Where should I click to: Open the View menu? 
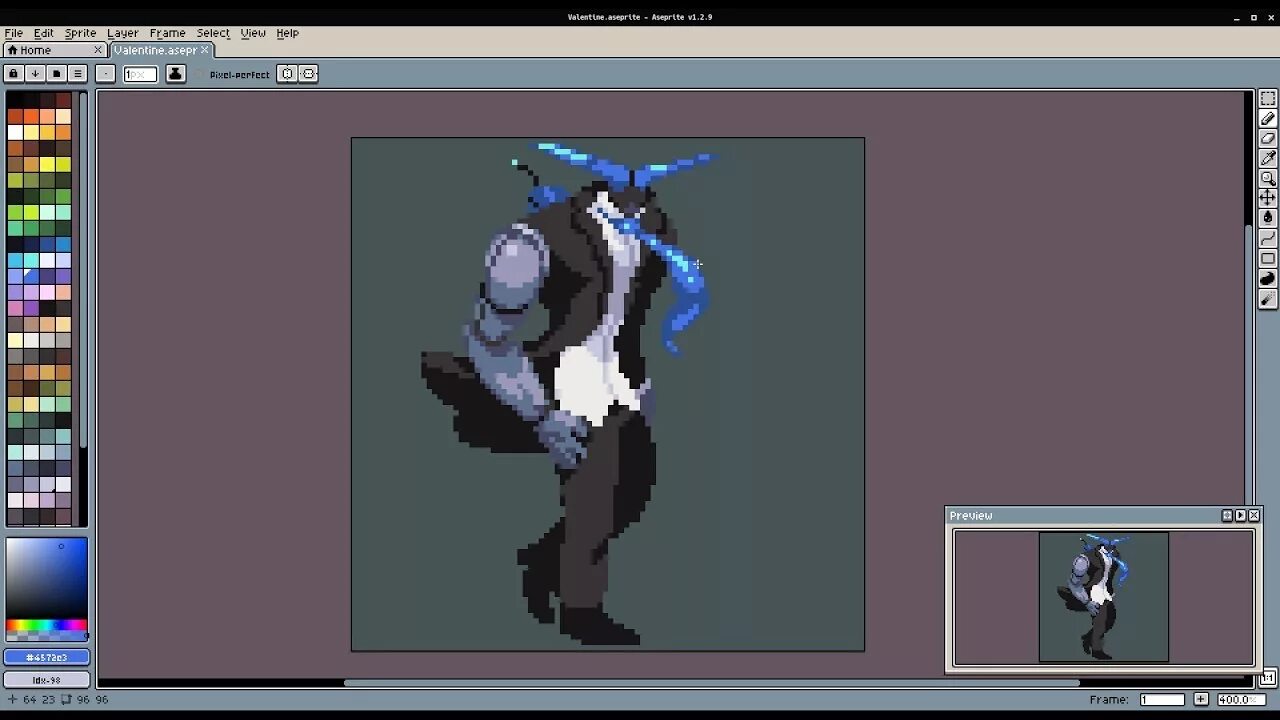[253, 33]
